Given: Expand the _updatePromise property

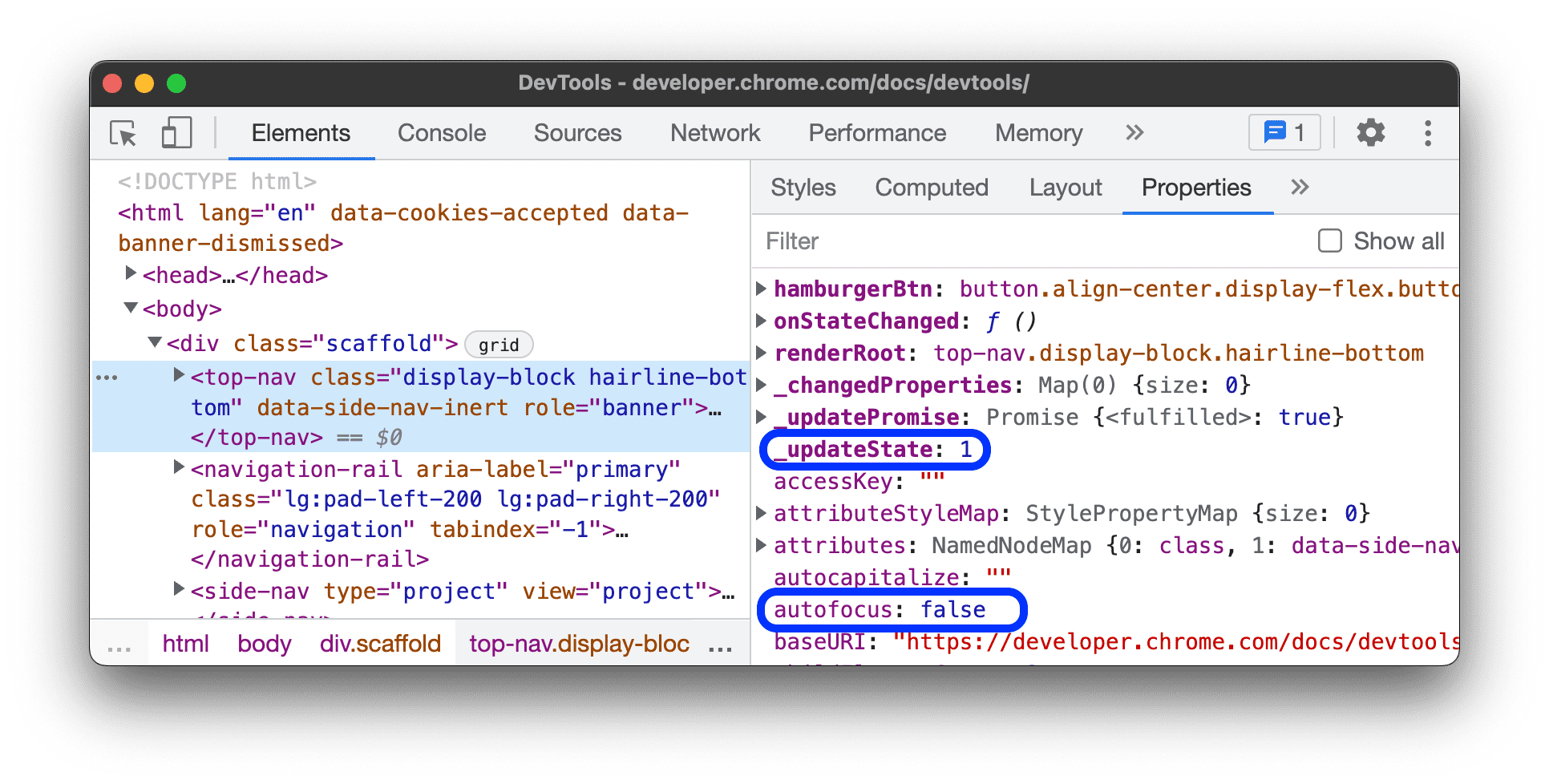Looking at the screenshot, I should point(762,417).
